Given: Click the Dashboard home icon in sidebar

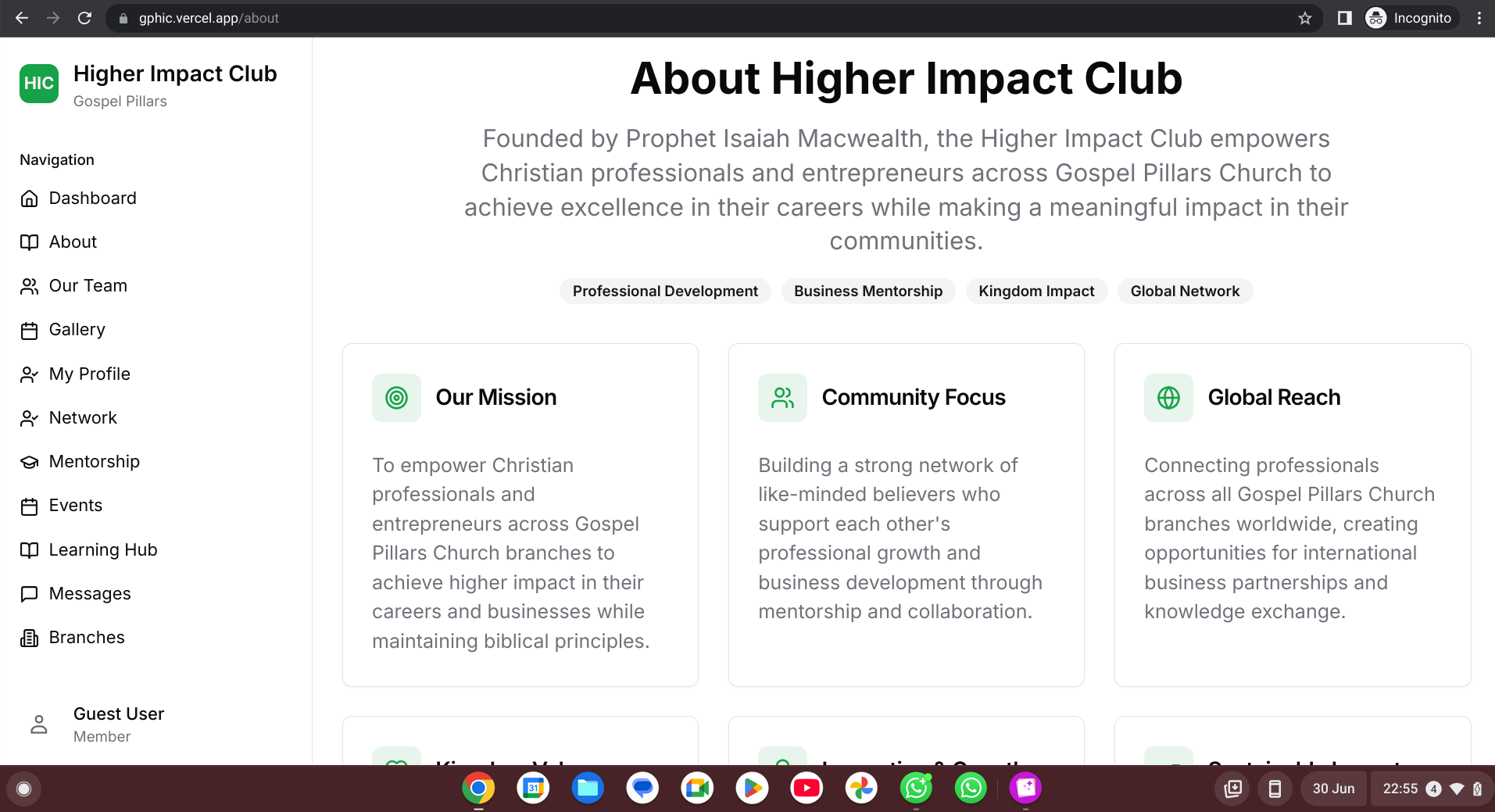Looking at the screenshot, I should (29, 199).
